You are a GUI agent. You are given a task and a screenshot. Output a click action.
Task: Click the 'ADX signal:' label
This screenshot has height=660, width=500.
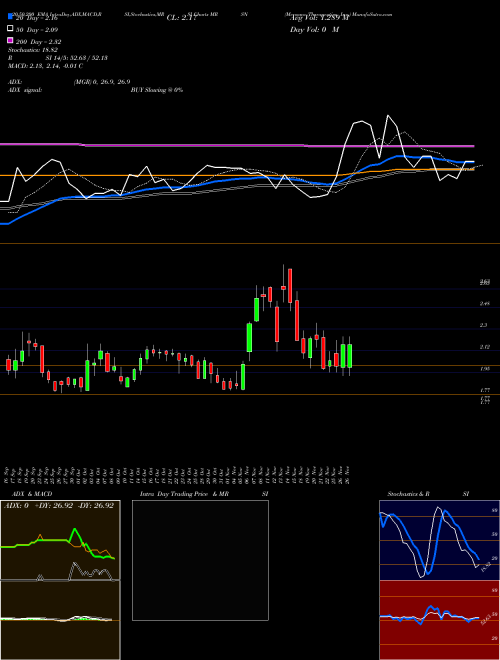click(x=25, y=90)
